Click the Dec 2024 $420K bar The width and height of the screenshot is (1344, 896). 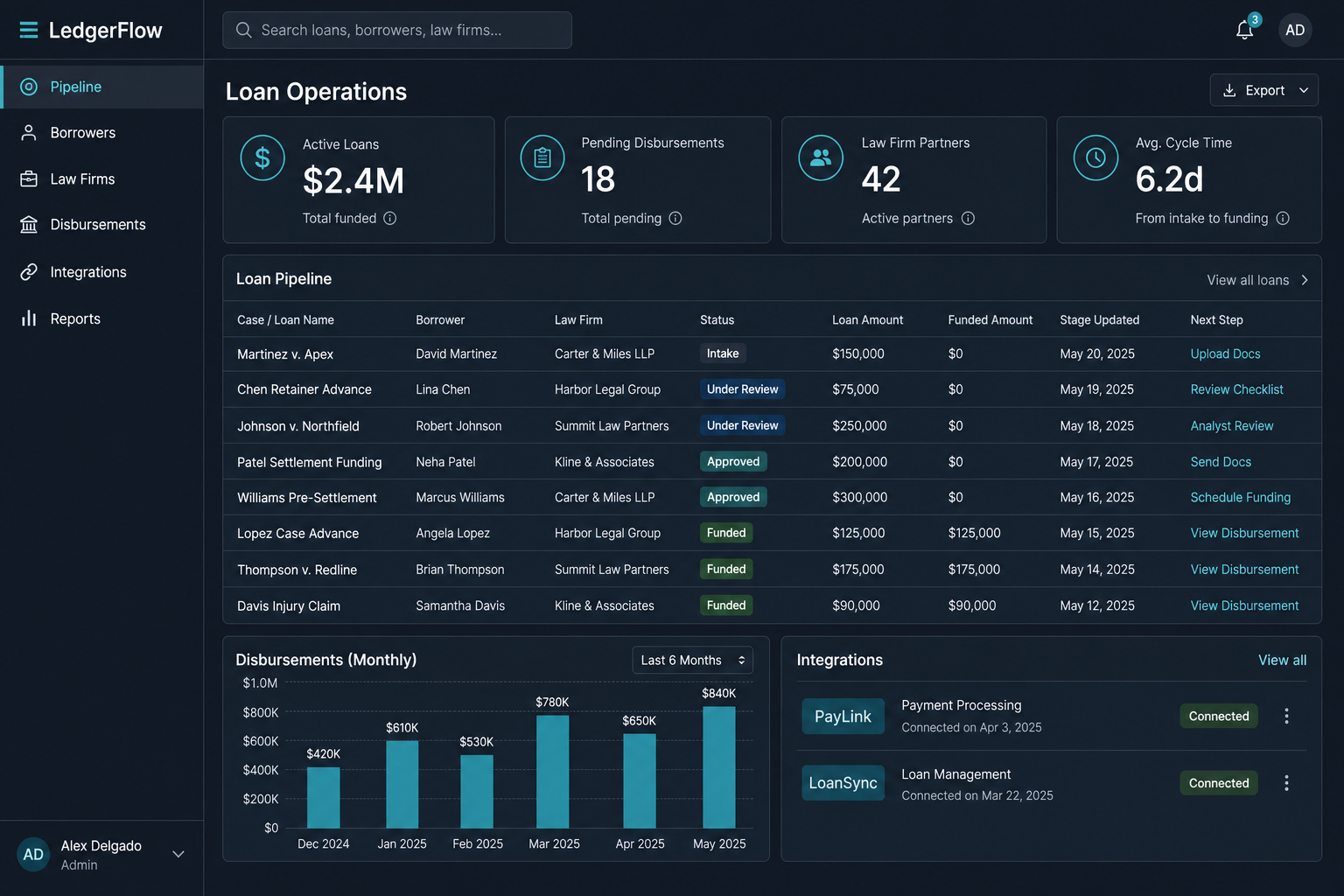[323, 797]
